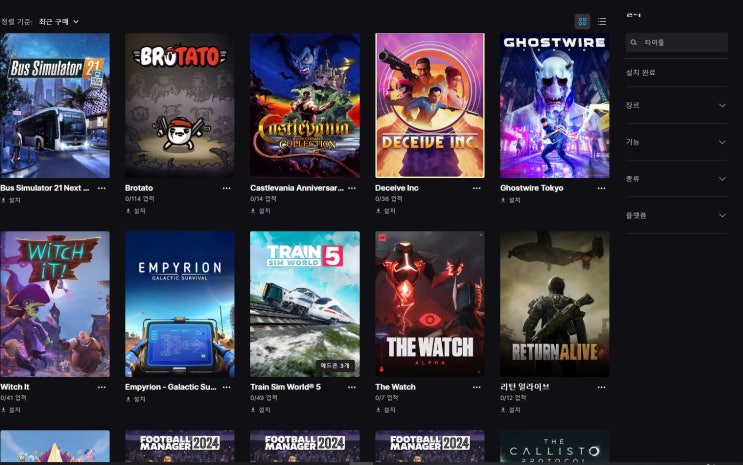This screenshot has width=743, height=465.
Task: Open three-dot menu for Castlevania Anniversary Collection
Action: [352, 188]
